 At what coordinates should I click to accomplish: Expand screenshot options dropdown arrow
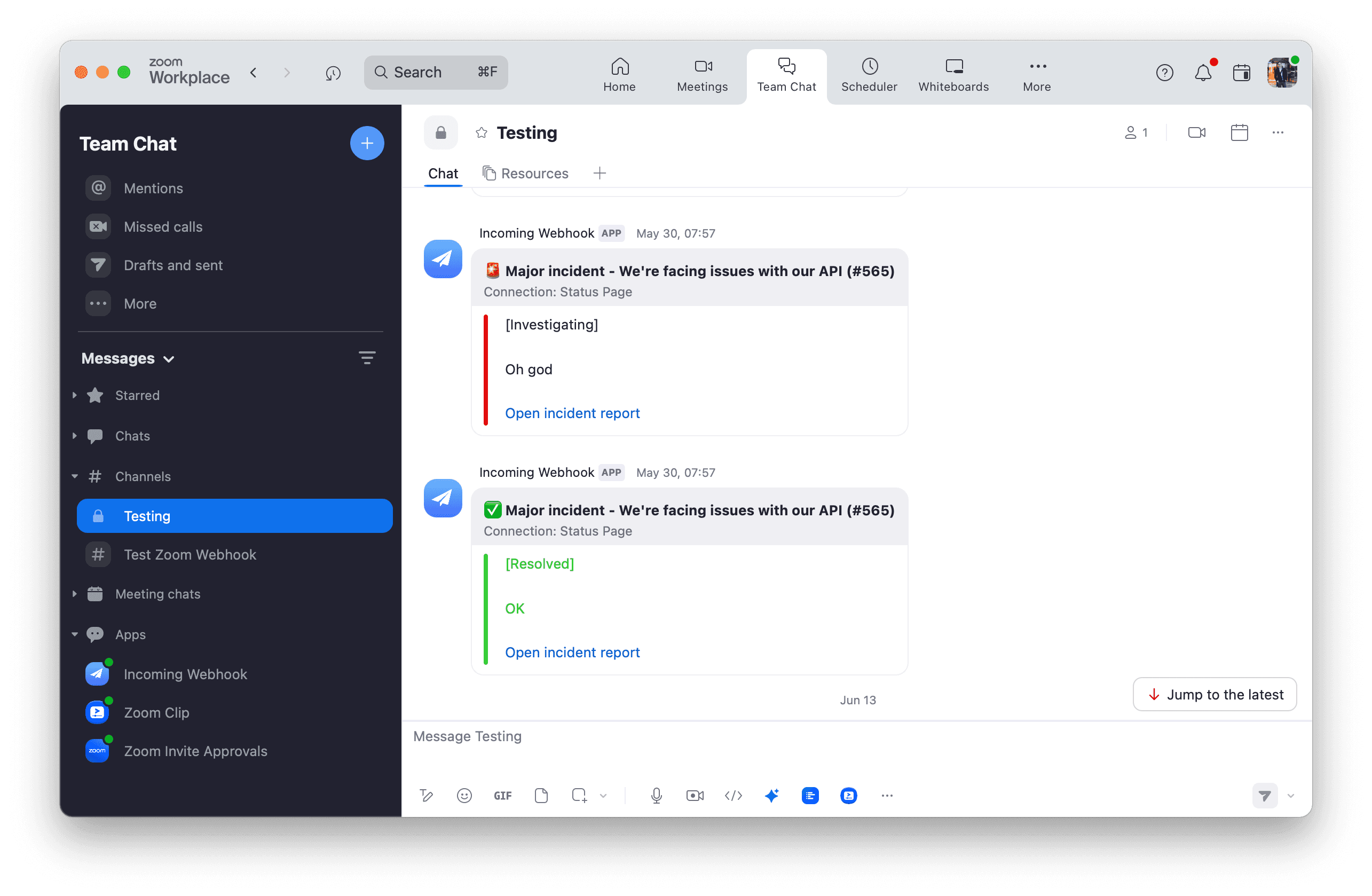pos(603,796)
